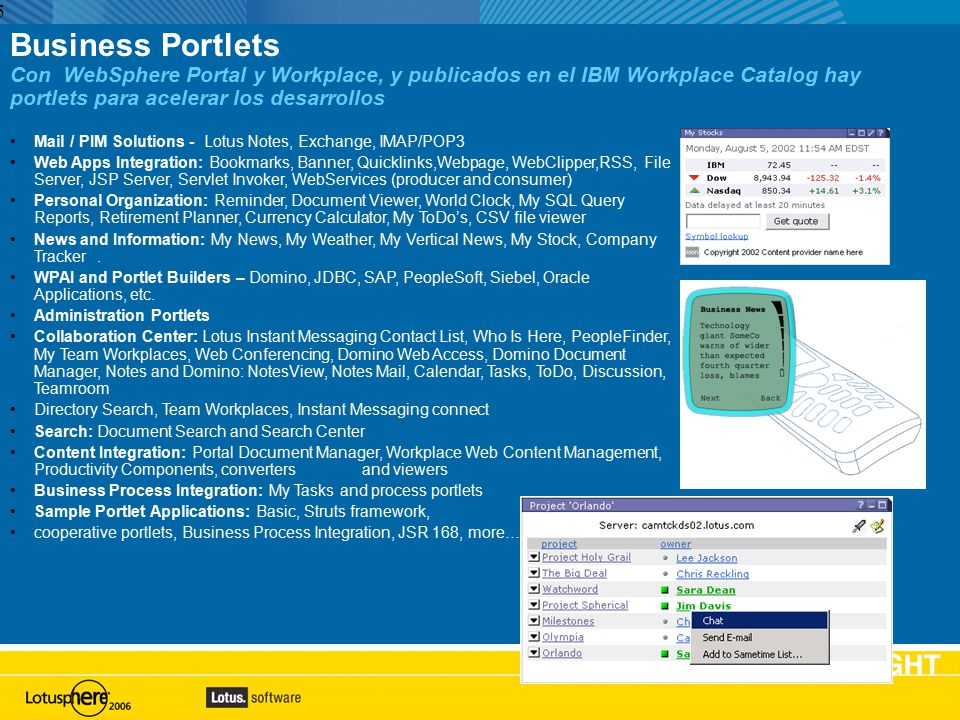Image resolution: width=960 pixels, height=720 pixels.
Task: Click the Business Portlets slide title
Action: click(x=145, y=45)
